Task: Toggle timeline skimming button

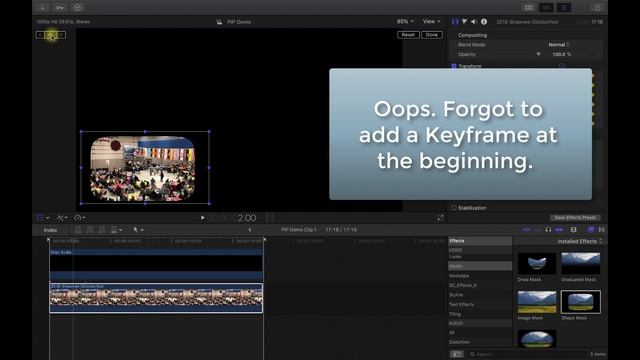Action: [527, 230]
